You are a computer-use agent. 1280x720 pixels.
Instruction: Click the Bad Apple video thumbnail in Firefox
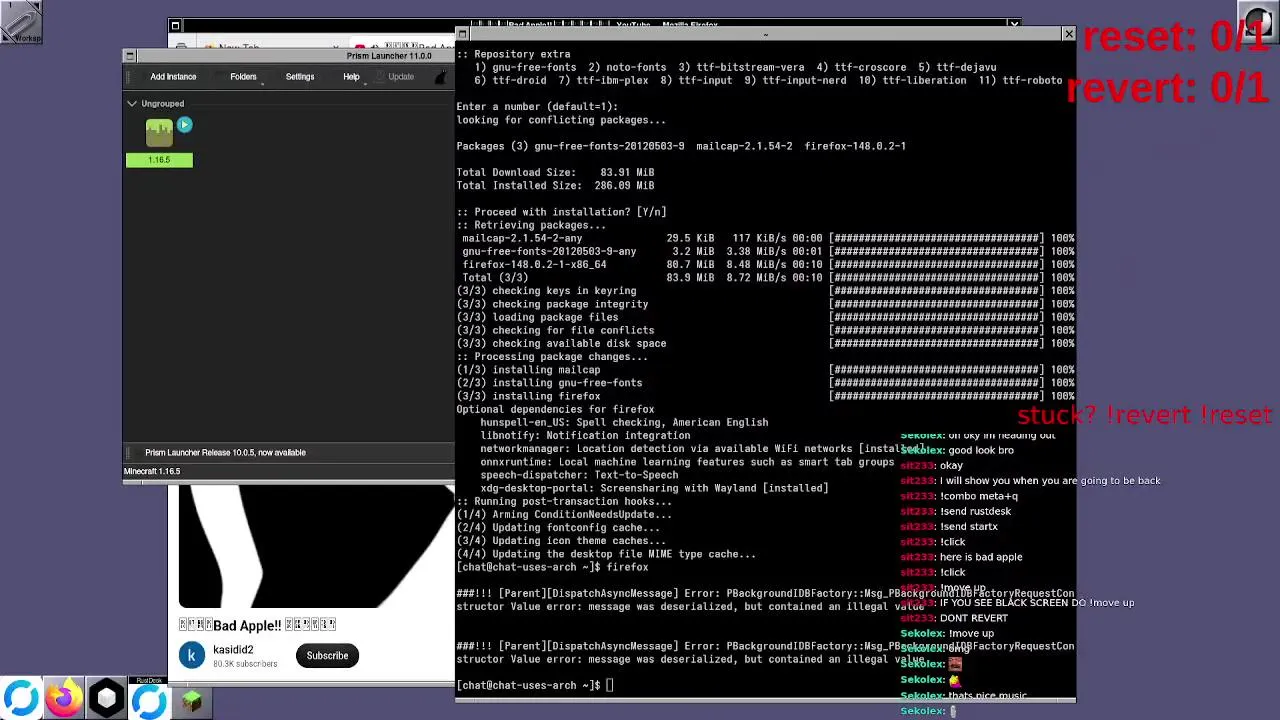[x=317, y=547]
